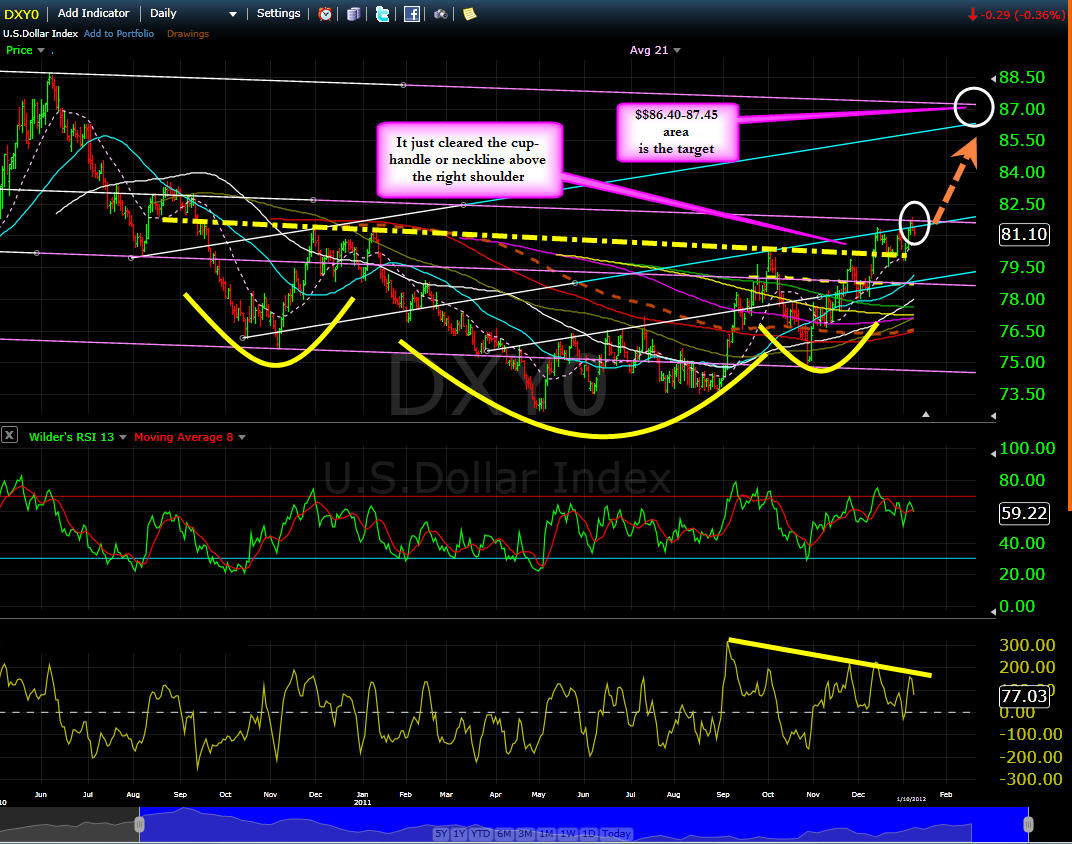Grab the left handle of range slider
This screenshot has width=1072, height=844.
[139, 825]
